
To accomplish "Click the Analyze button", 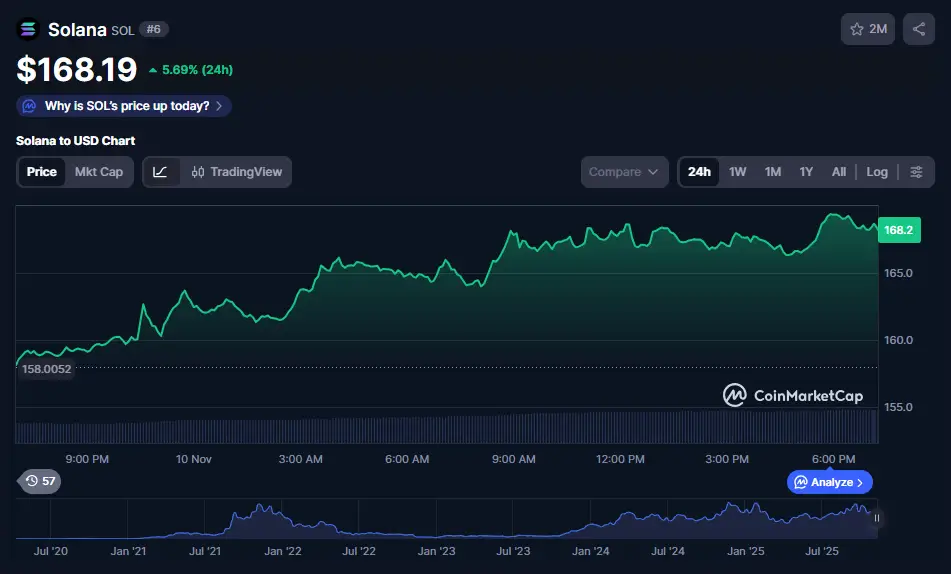I will tap(830, 482).
